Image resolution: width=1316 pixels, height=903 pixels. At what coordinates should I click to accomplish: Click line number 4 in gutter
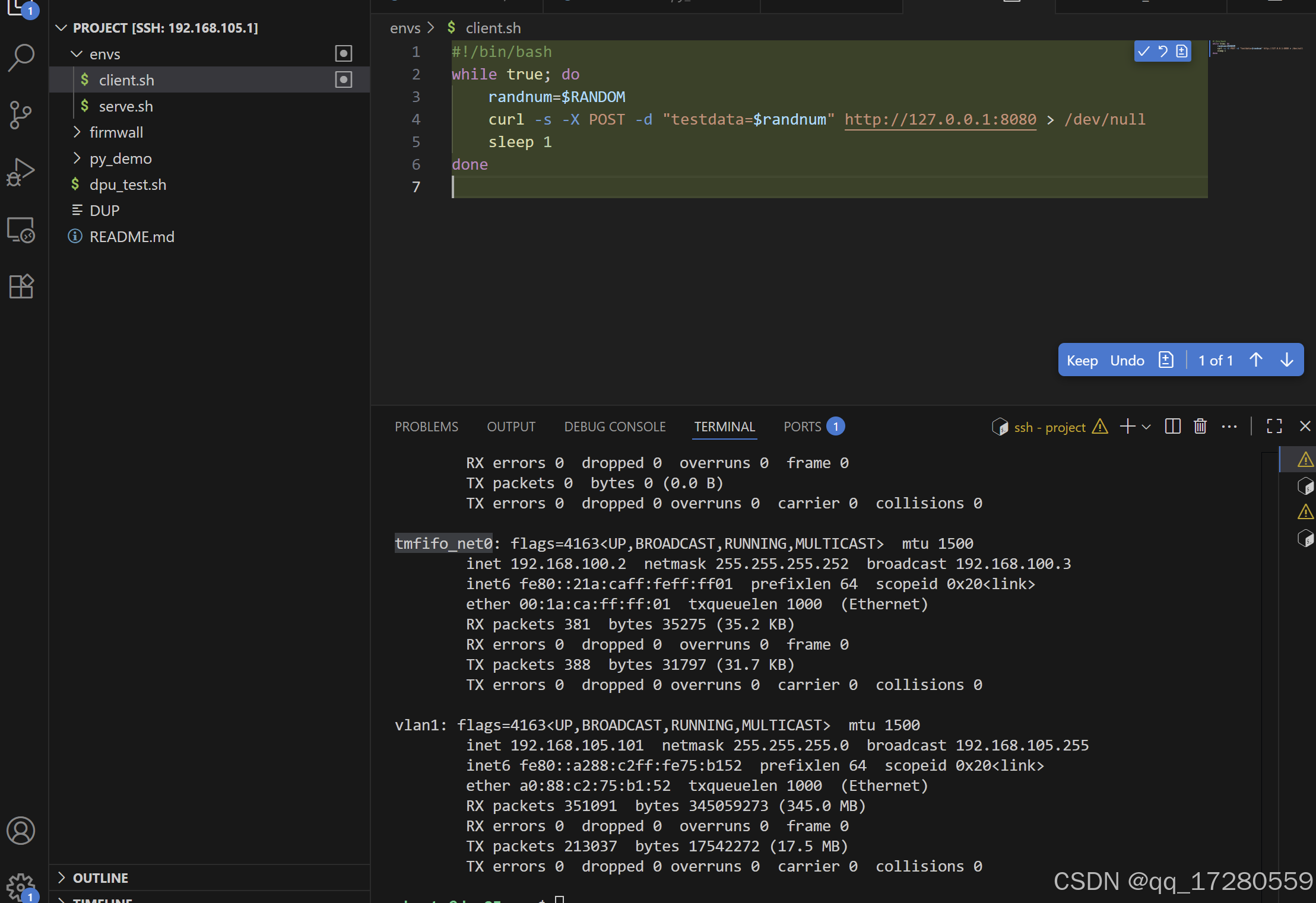pyautogui.click(x=416, y=119)
